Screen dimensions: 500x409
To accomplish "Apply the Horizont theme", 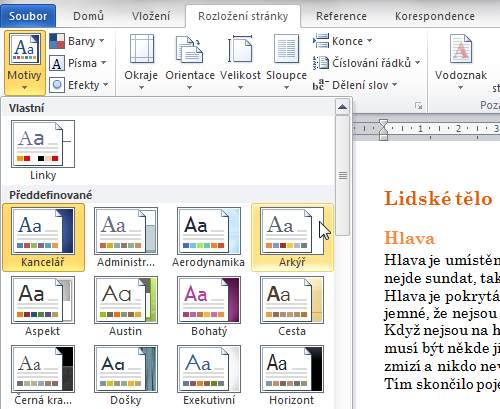I will (292, 375).
